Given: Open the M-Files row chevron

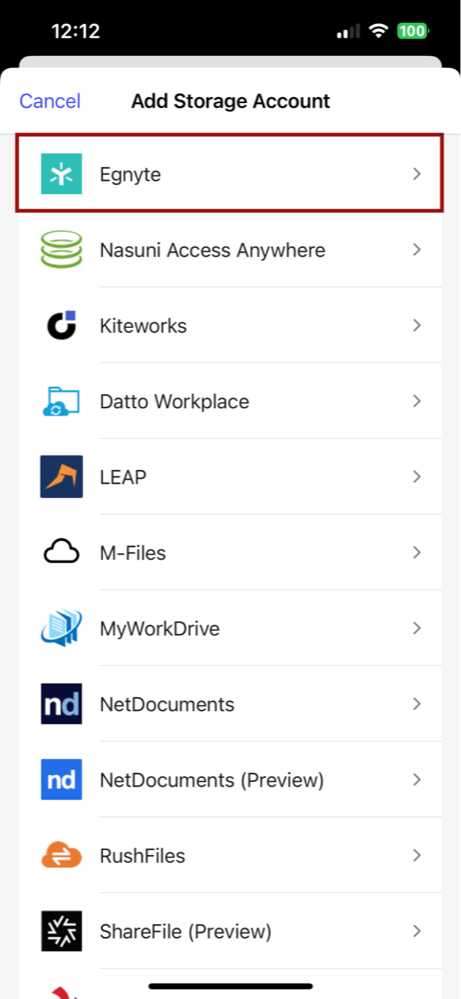Looking at the screenshot, I should [x=417, y=552].
